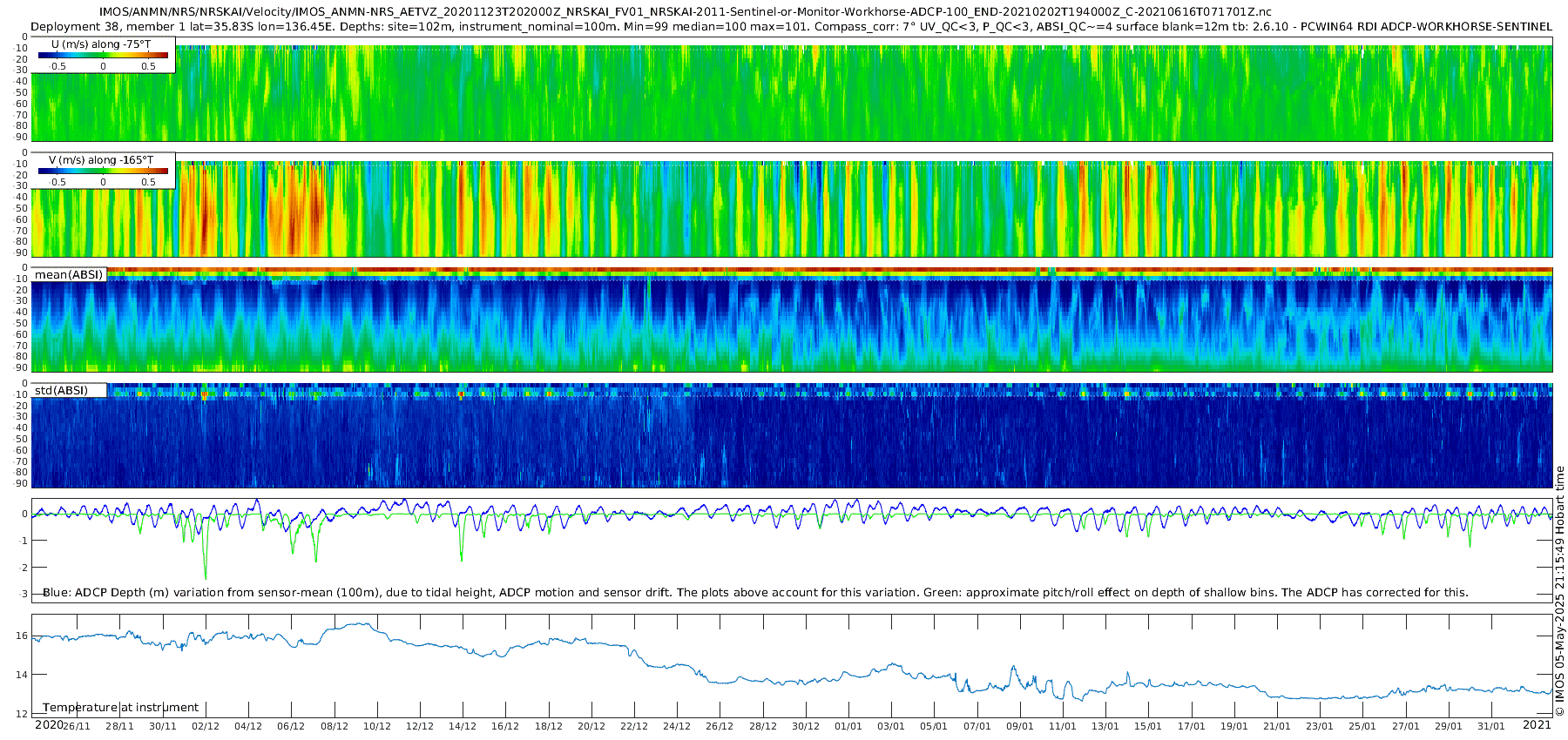Screen dimensions: 1568x740
Task: Click the temperature curve peak near 10/12
Action: click(355, 623)
